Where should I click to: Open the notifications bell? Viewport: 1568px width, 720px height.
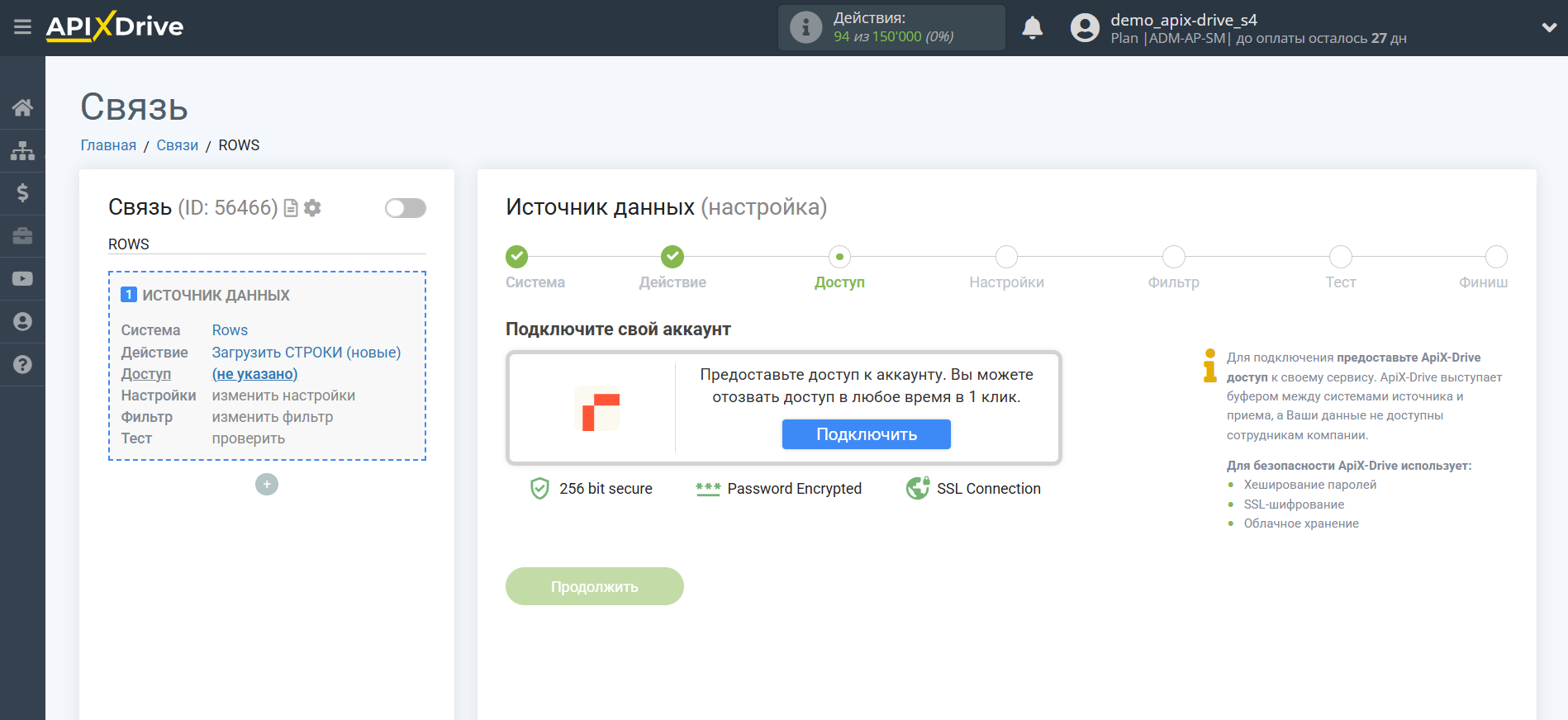pyautogui.click(x=1032, y=28)
